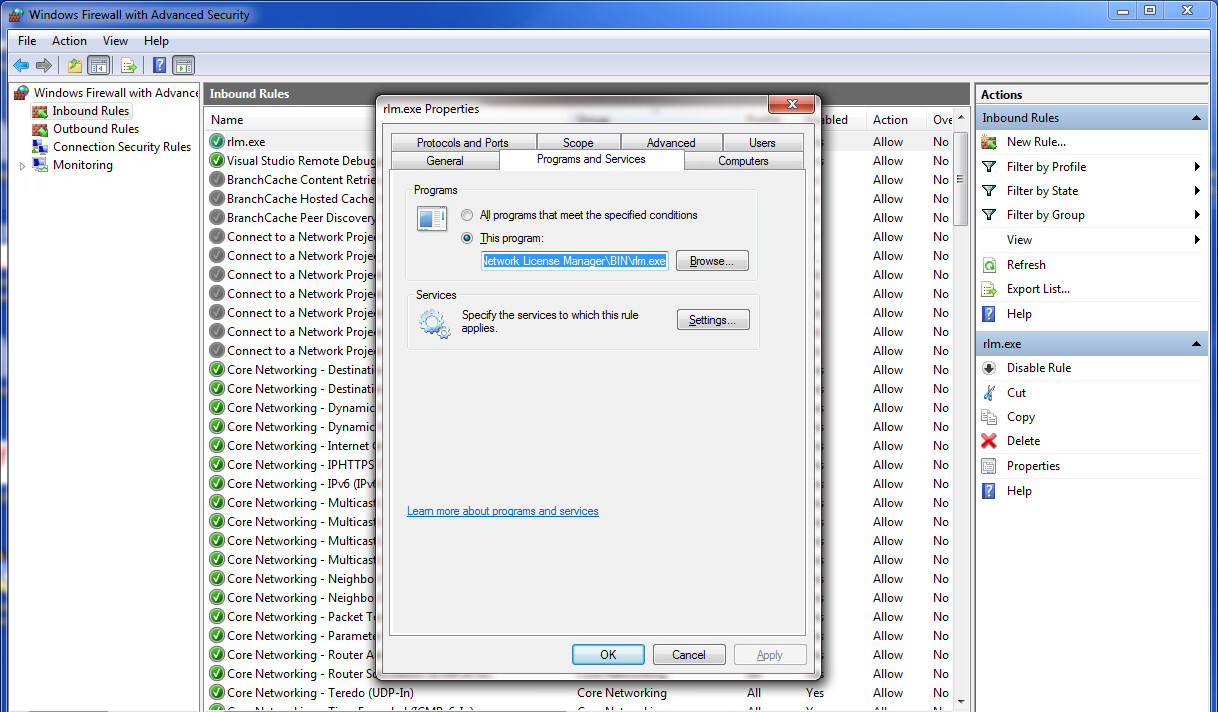Click the scissors Cut icon
This screenshot has height=712, width=1218.
click(x=989, y=393)
